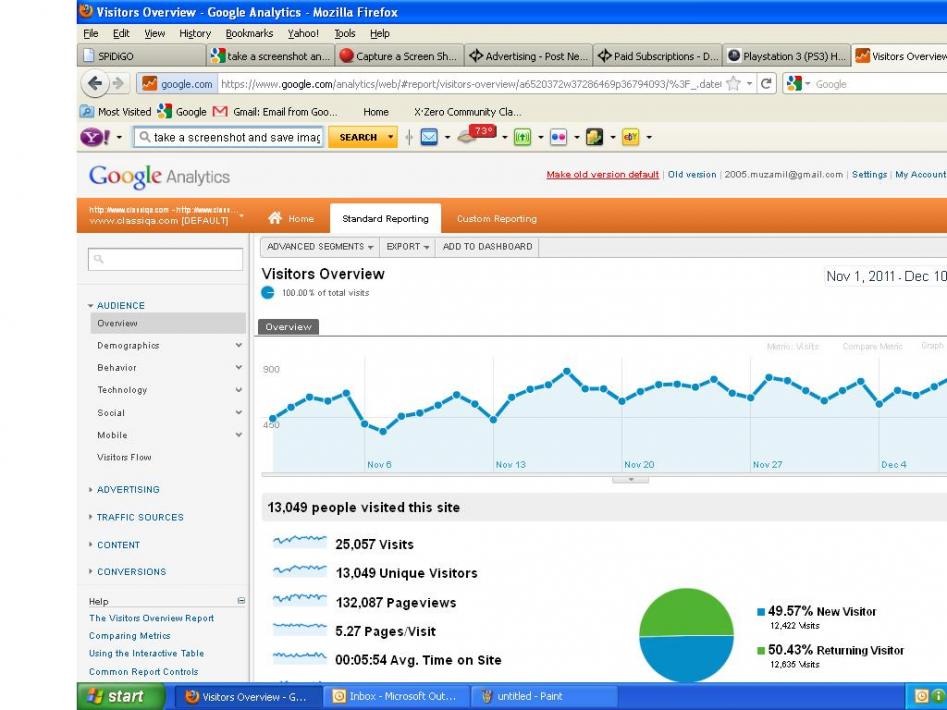
Task: Expand the Technology submenu chevron
Action: click(239, 390)
